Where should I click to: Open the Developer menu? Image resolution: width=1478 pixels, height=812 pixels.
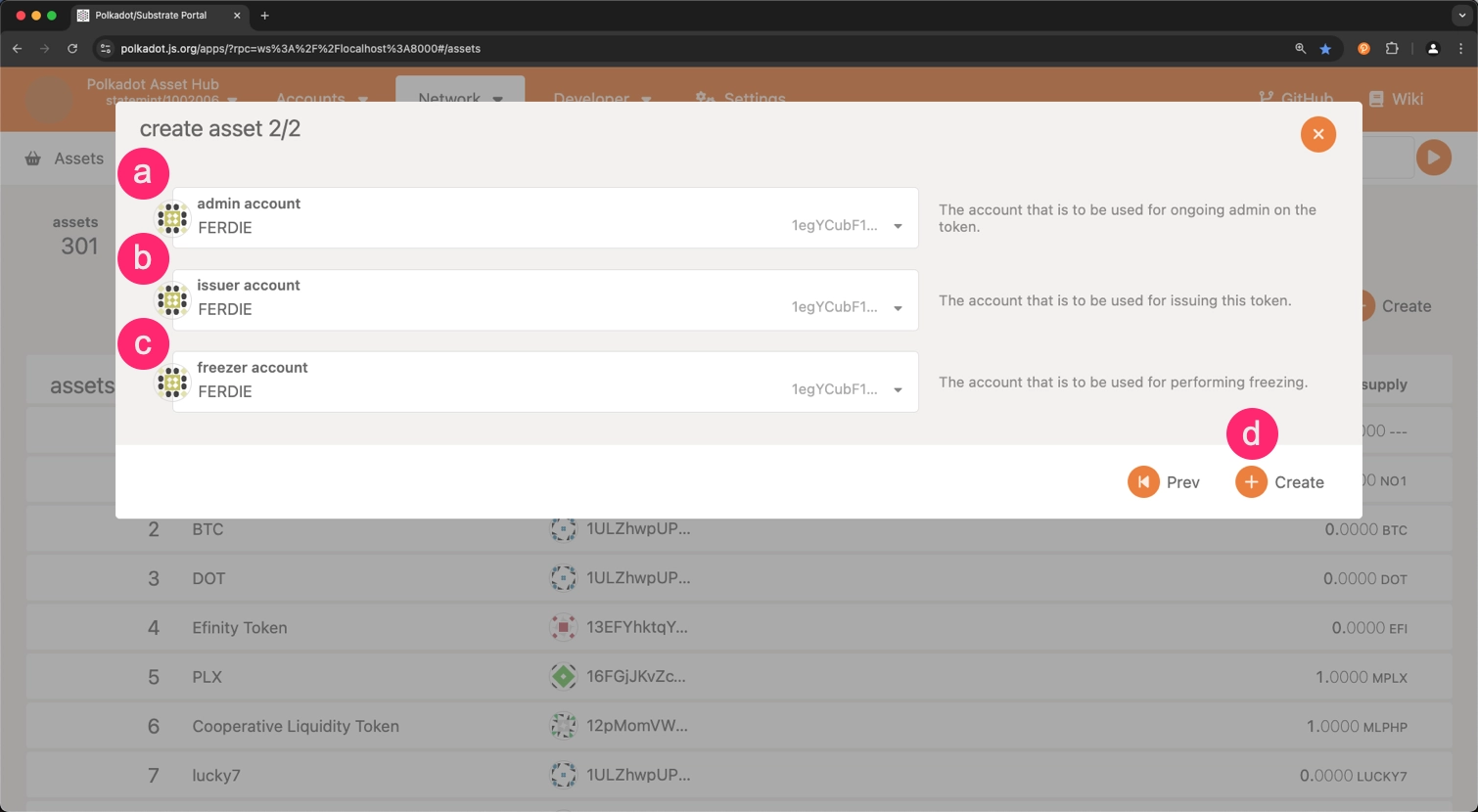[602, 99]
